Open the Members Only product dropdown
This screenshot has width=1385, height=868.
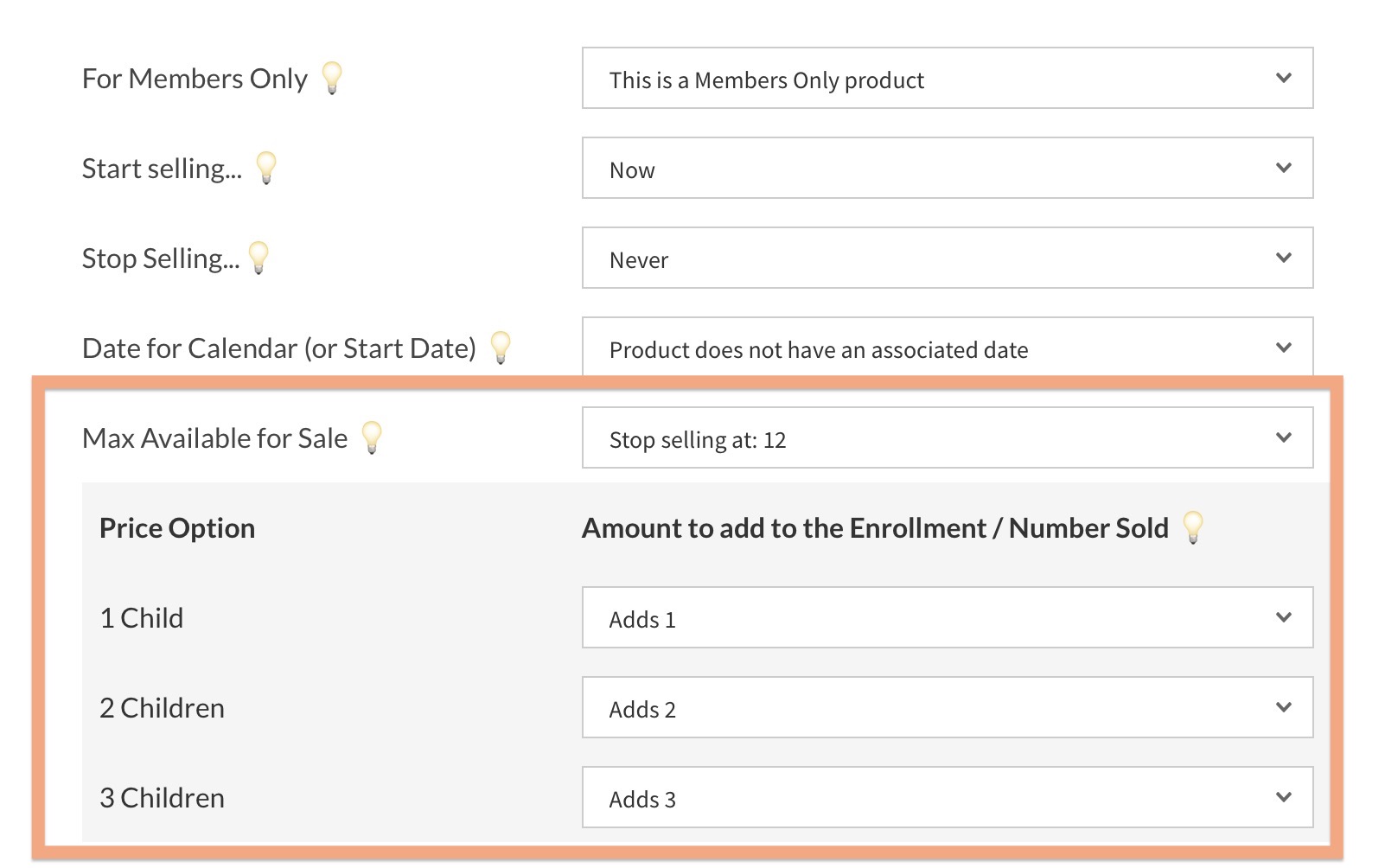pyautogui.click(x=947, y=79)
